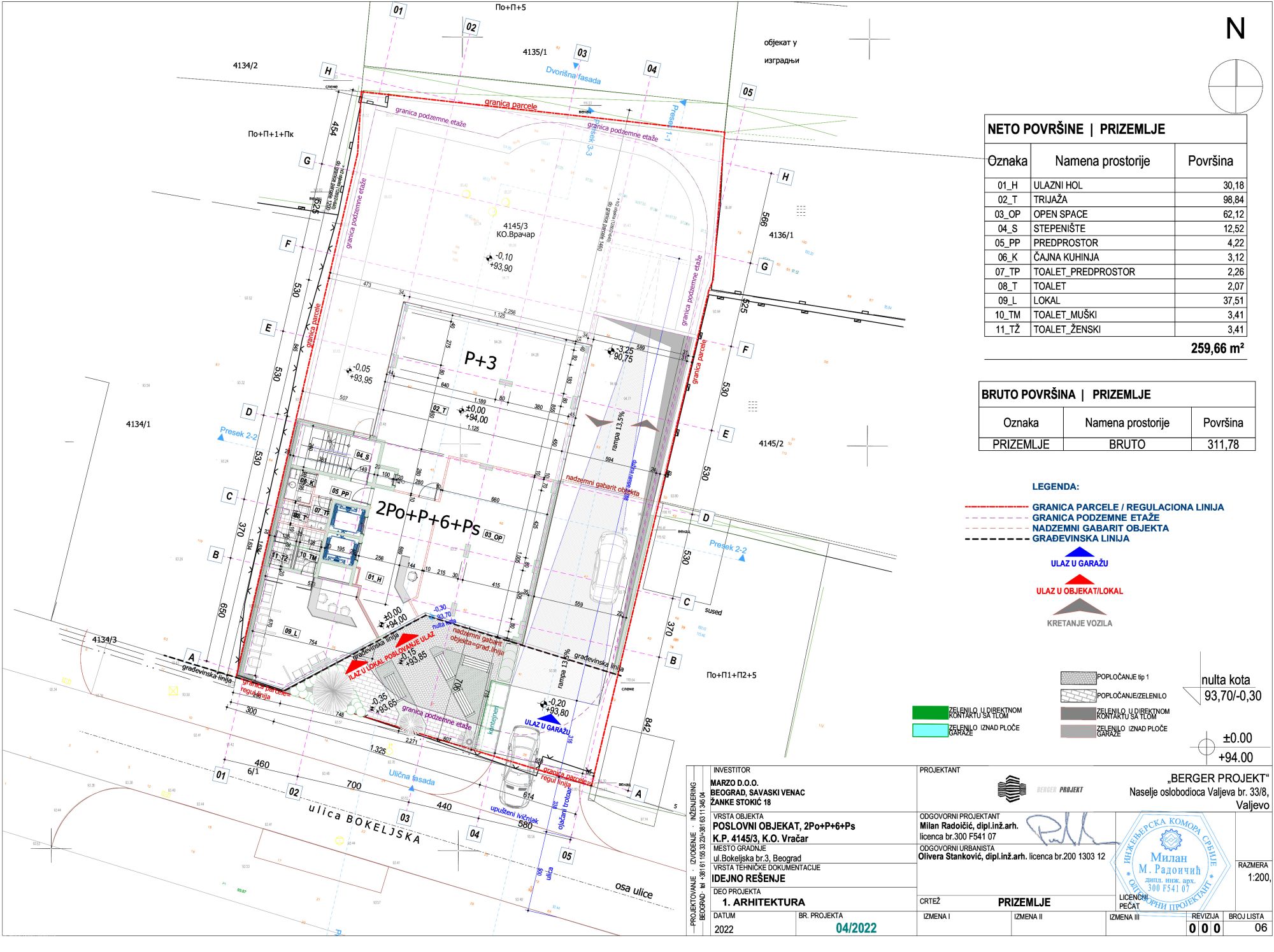Click the cyan zelenilo iznad ploče swatch
The image size is (1274, 952).
point(930,730)
